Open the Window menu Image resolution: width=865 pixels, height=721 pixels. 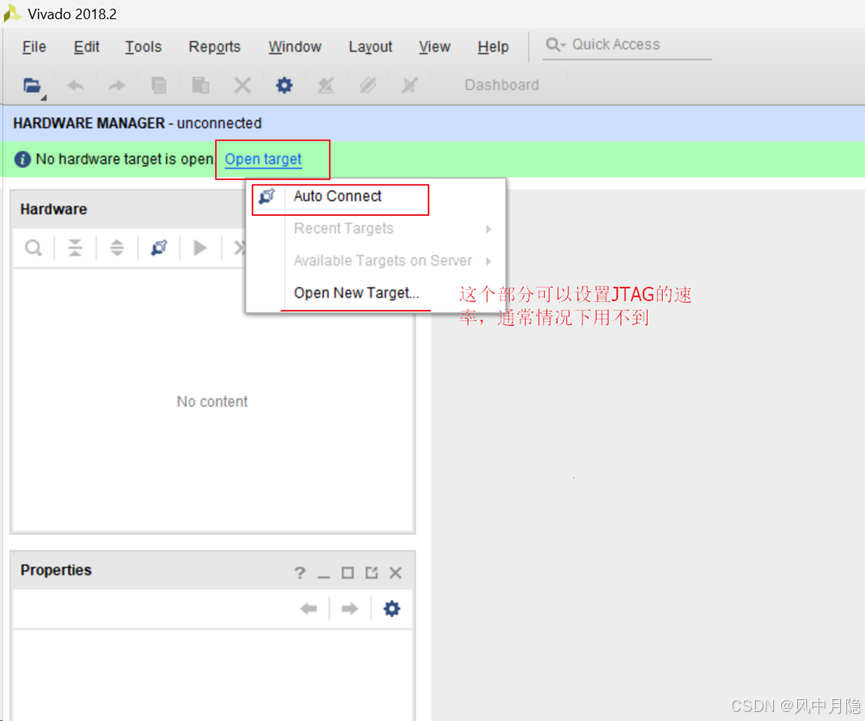[x=295, y=47]
